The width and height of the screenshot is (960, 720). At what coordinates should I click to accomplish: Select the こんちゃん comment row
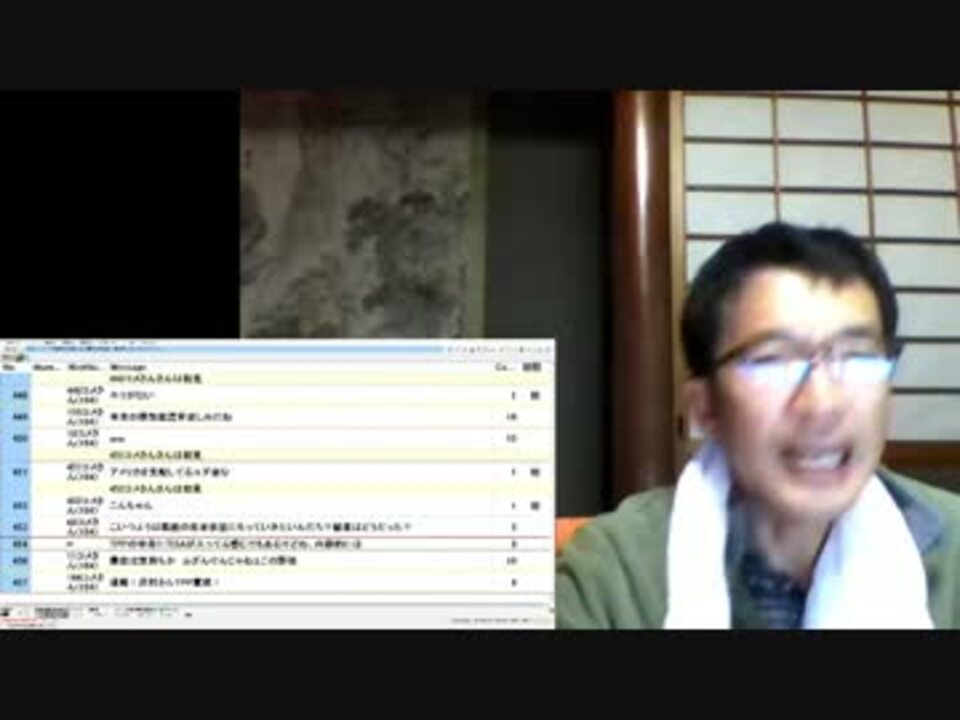(x=276, y=506)
